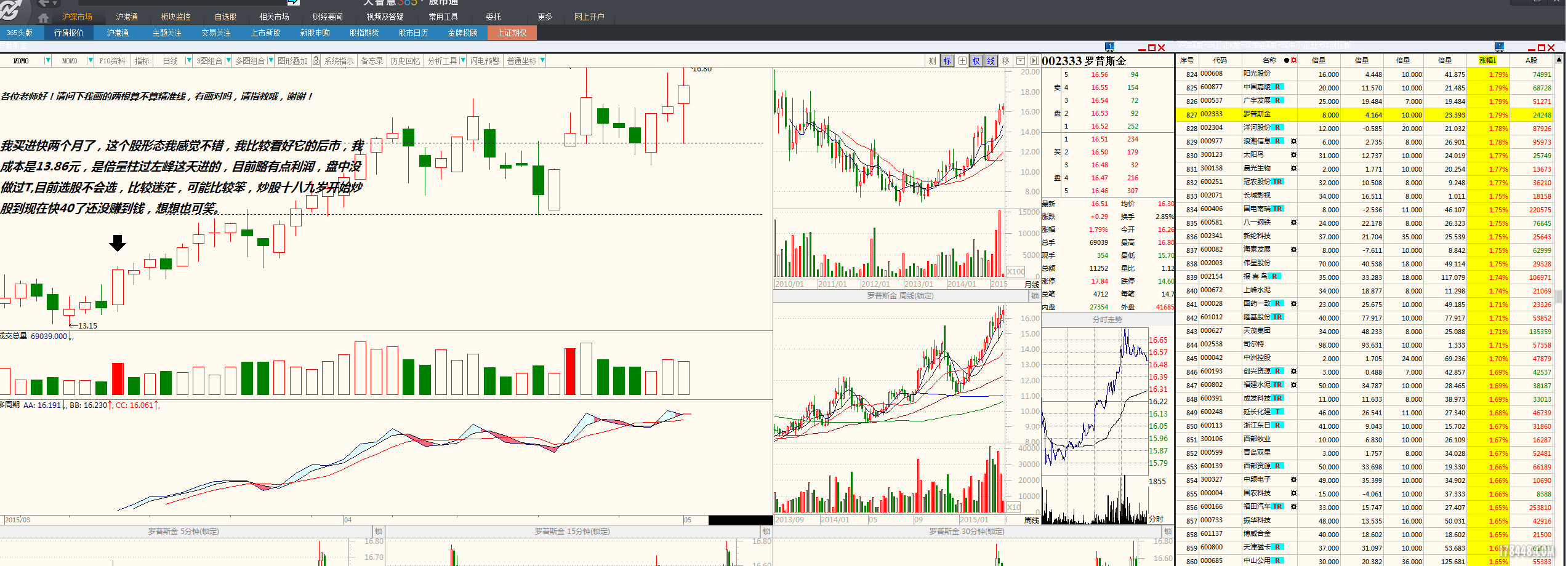Toggle the 锁 lock on 30分钟 panel

pos(1168,532)
